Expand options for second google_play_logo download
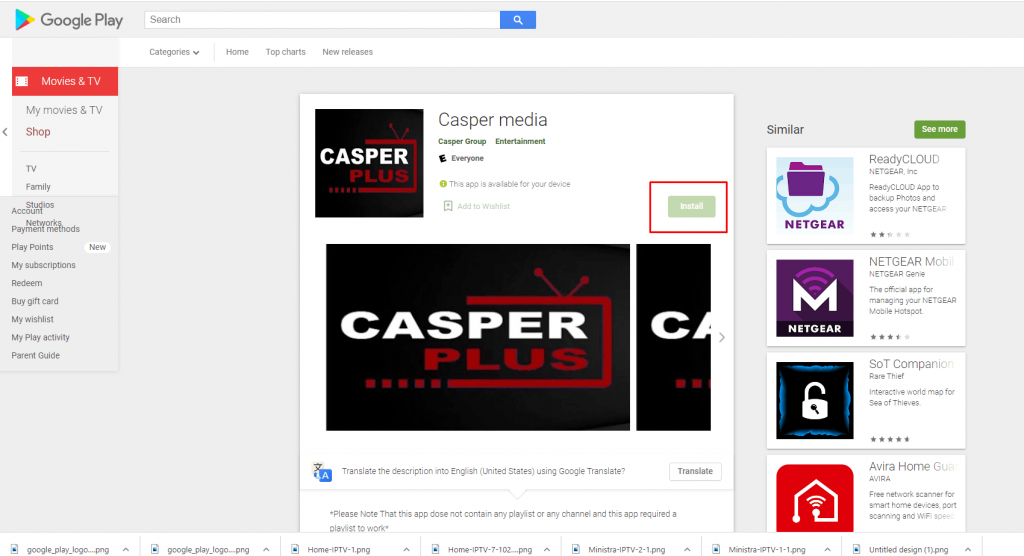The height and width of the screenshot is (556, 1024). (266, 549)
